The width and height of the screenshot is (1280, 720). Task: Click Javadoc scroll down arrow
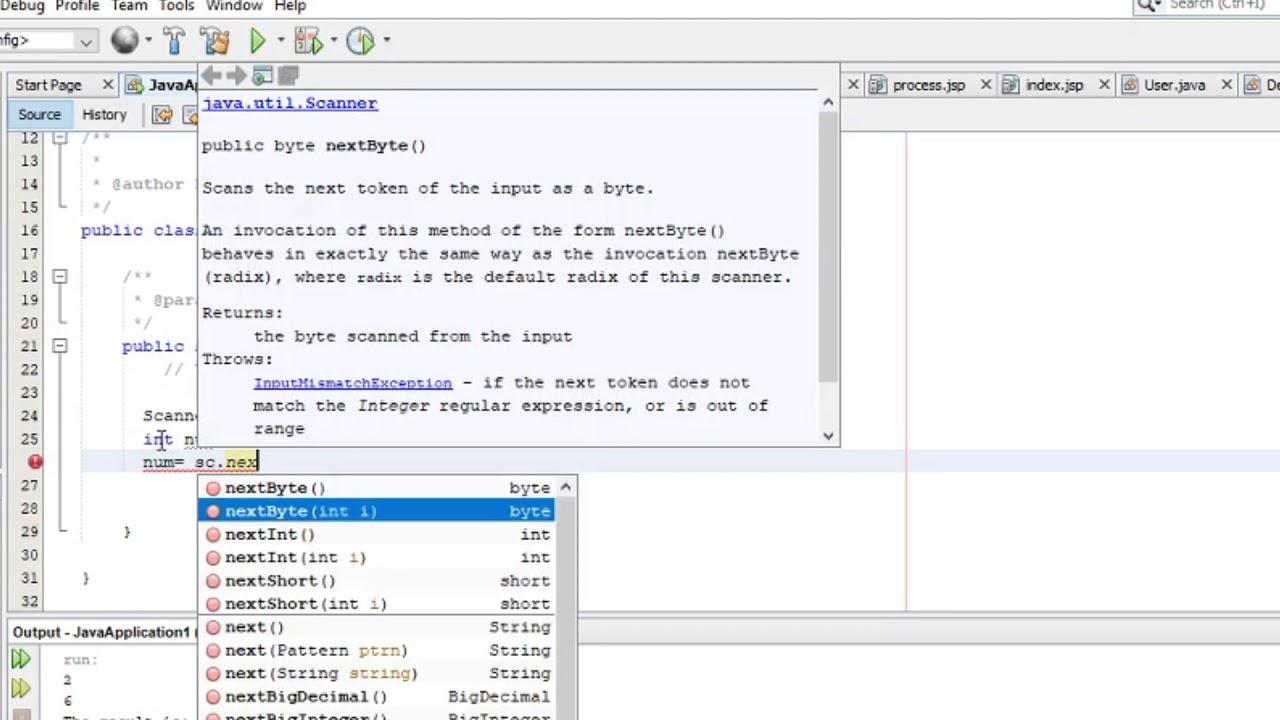828,435
